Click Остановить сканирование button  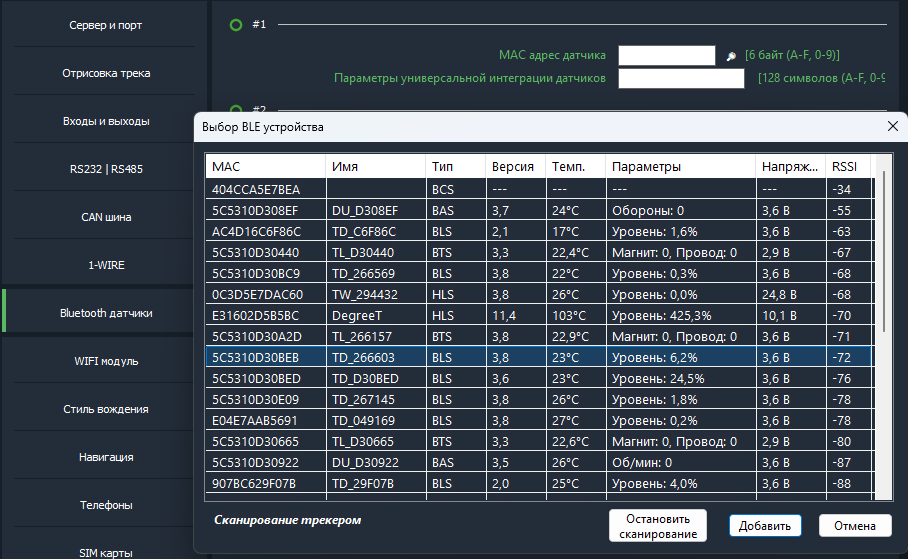tap(658, 526)
